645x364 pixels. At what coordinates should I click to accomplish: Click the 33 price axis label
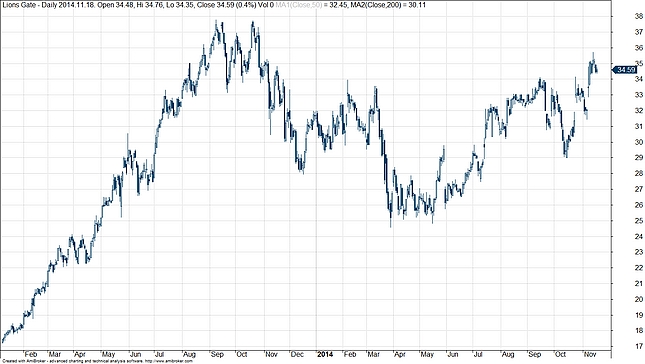coord(639,95)
